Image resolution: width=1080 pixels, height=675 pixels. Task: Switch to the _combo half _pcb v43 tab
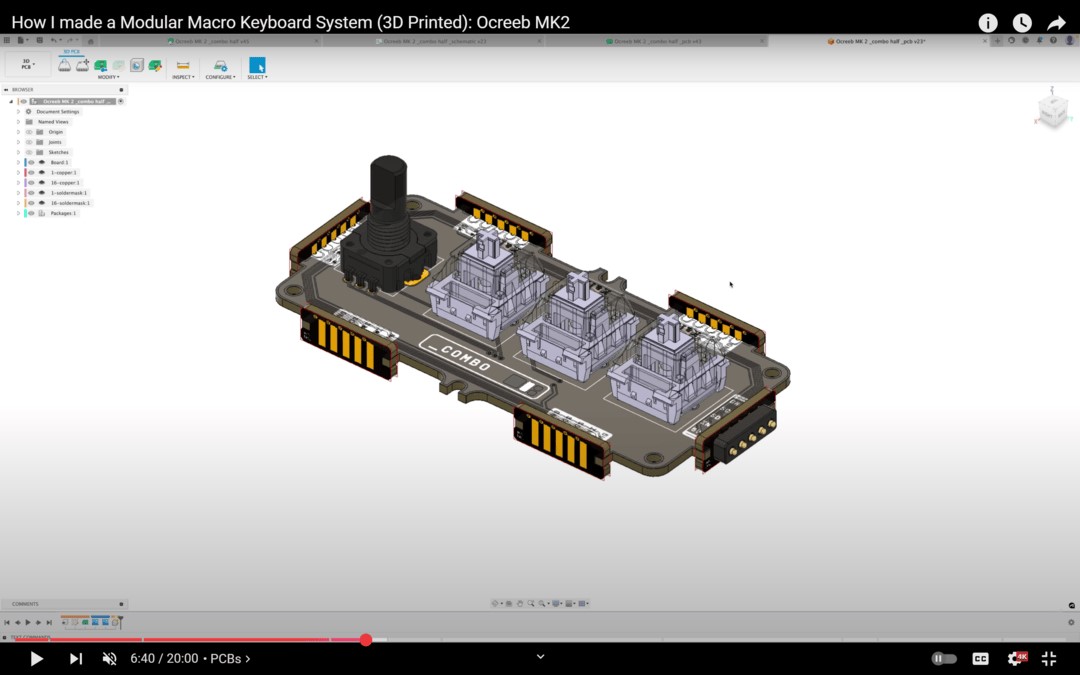pos(654,41)
